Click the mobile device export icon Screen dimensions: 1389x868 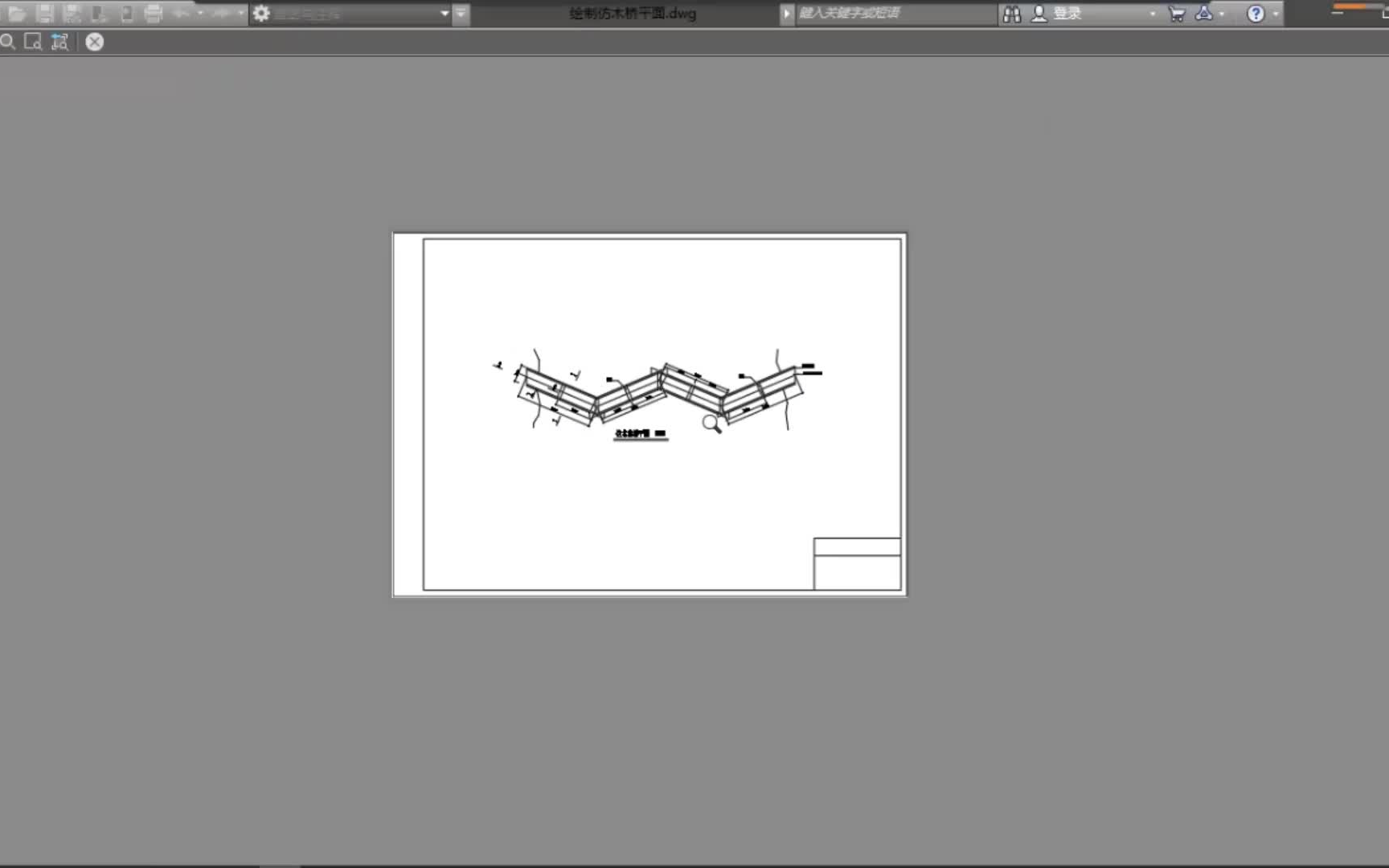pos(127,13)
